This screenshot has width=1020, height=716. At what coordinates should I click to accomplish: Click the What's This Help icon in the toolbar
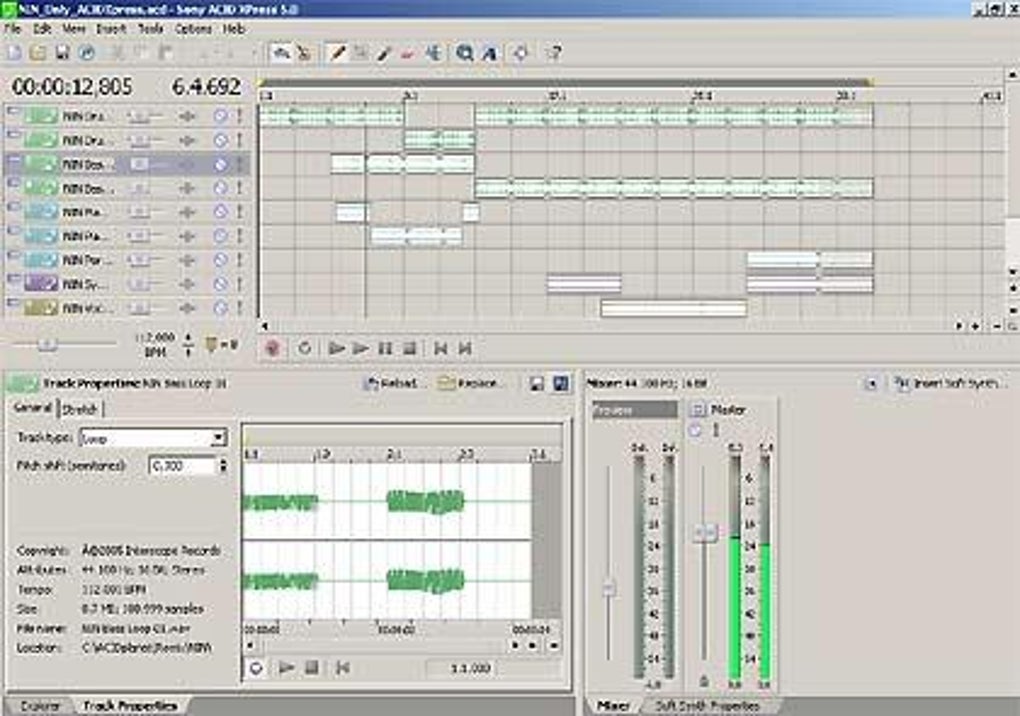[556, 53]
